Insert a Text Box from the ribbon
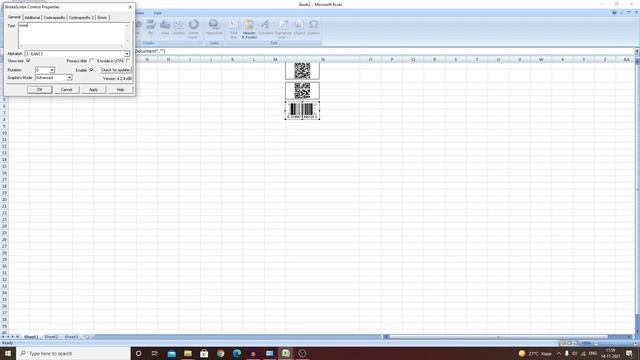Screen dimensions: 640x360 (233, 29)
